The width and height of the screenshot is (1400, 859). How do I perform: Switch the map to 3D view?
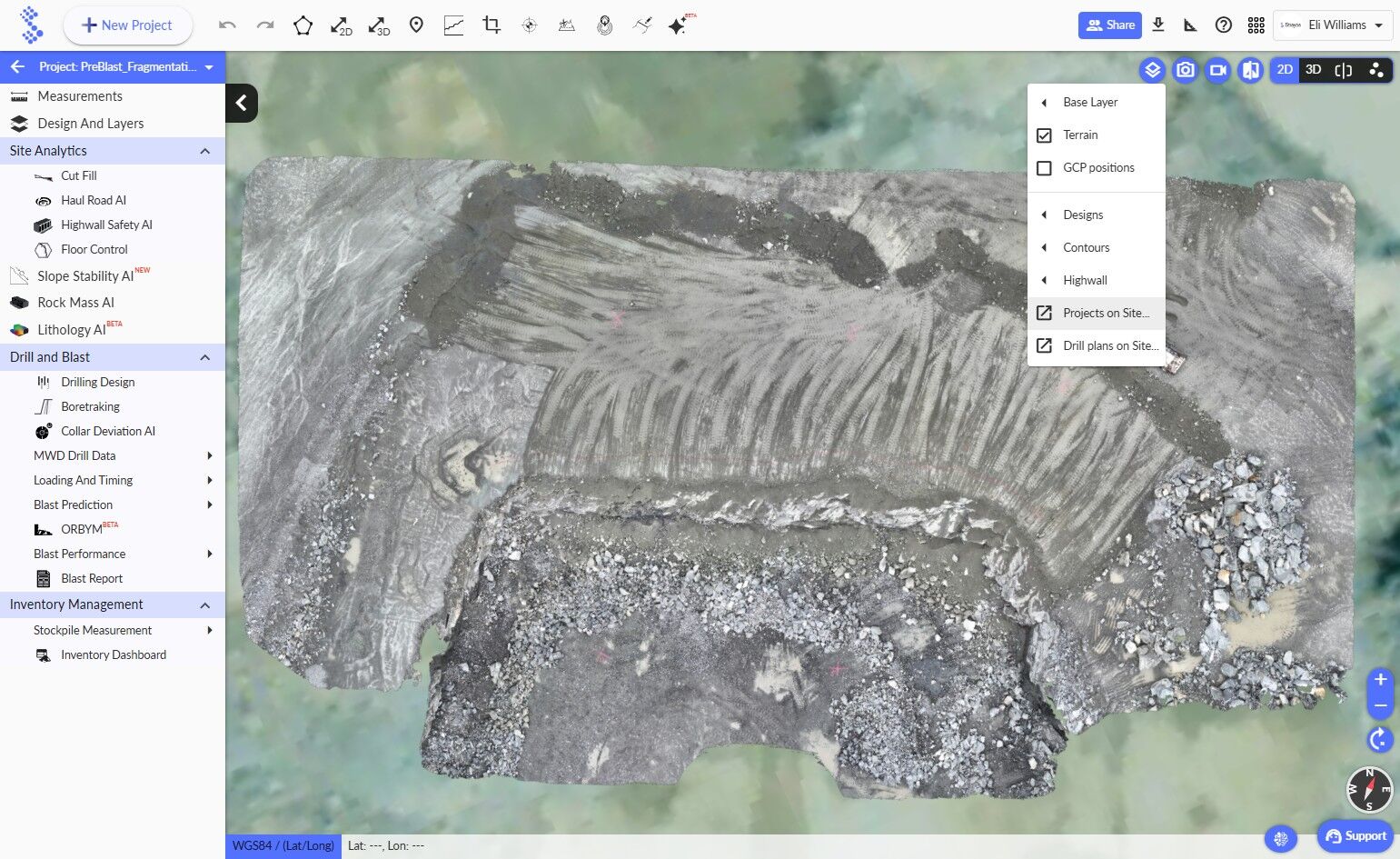coord(1313,70)
